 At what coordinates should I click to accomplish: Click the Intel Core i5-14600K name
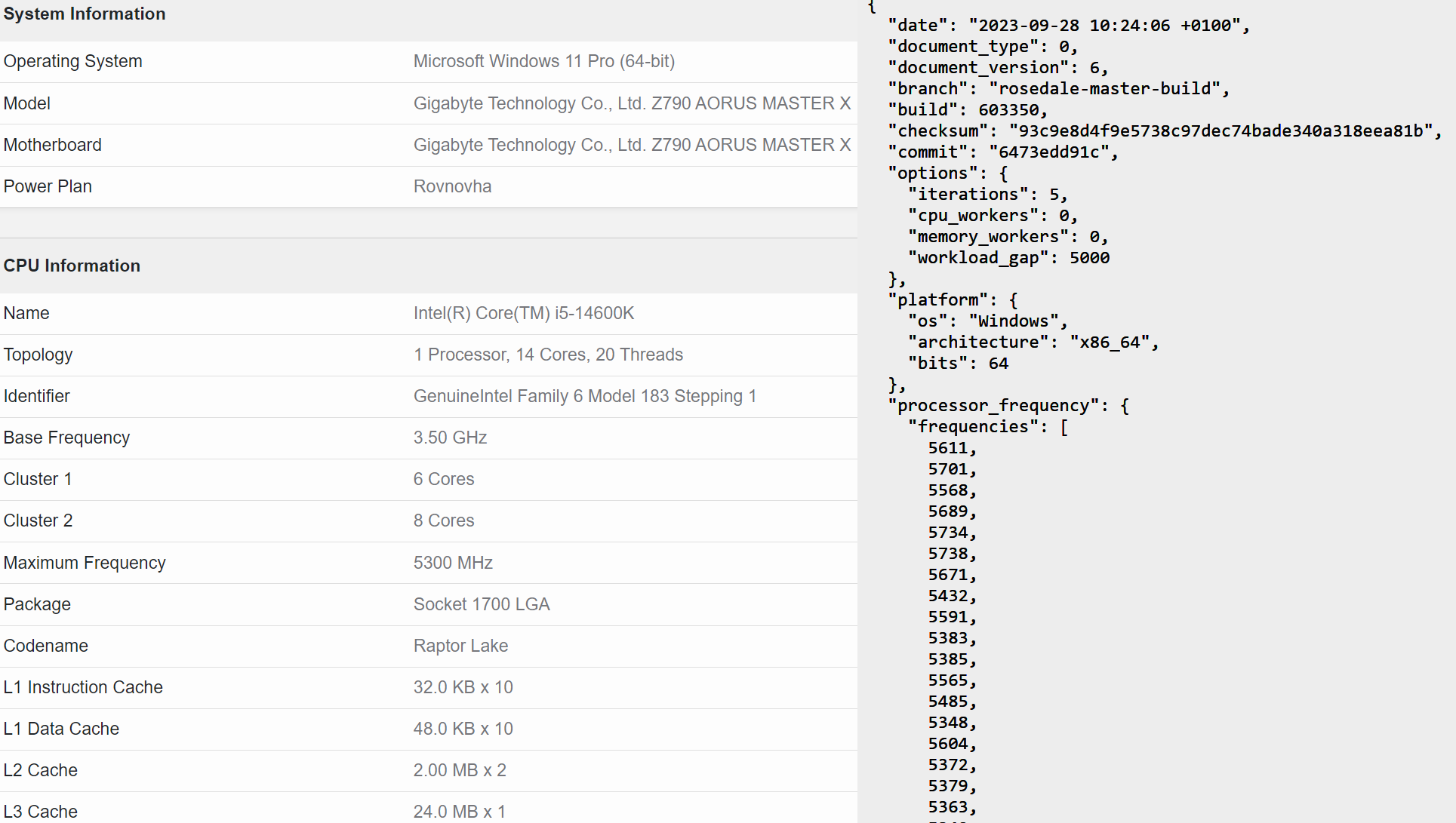click(523, 313)
